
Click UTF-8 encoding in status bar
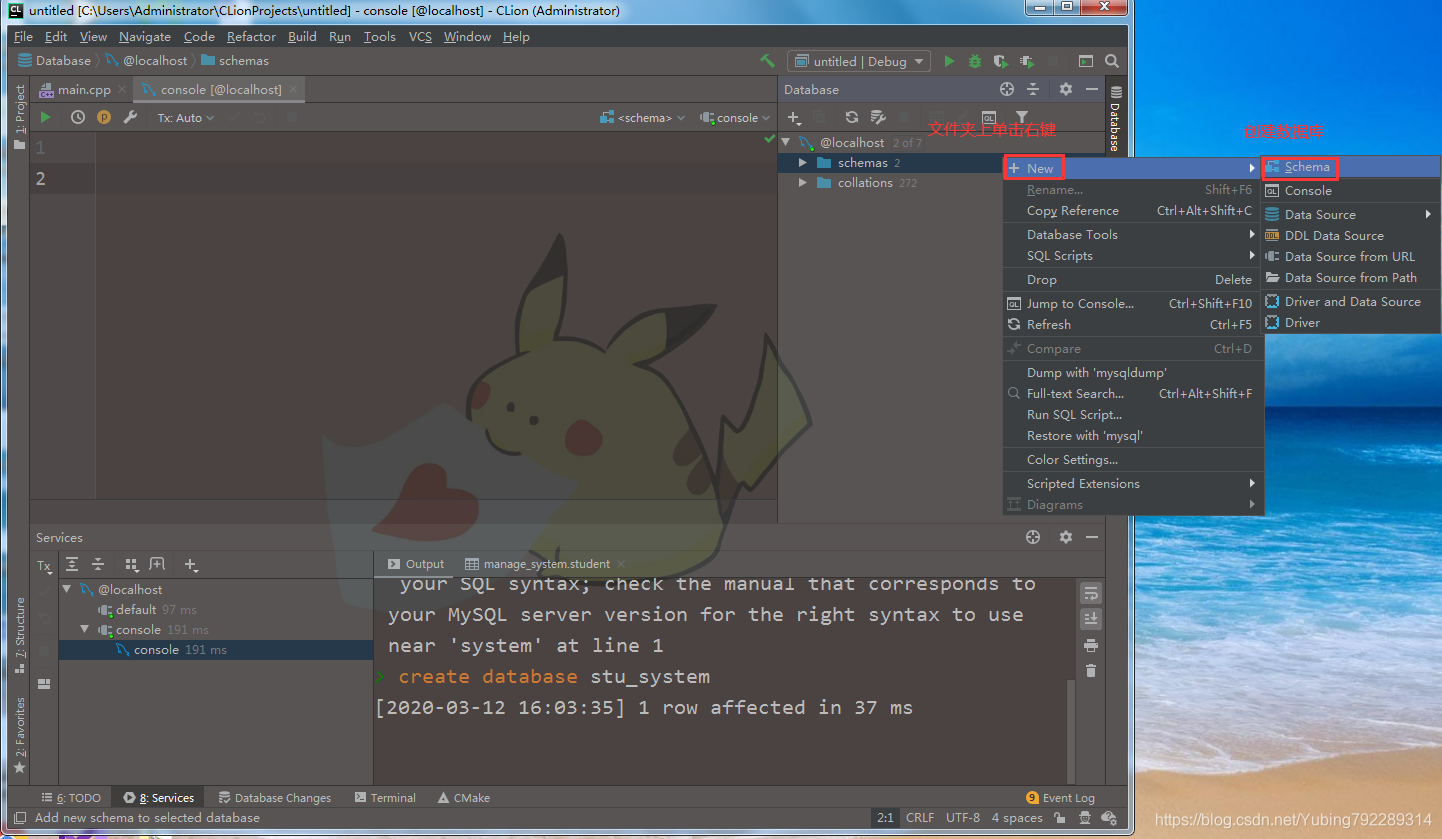963,818
